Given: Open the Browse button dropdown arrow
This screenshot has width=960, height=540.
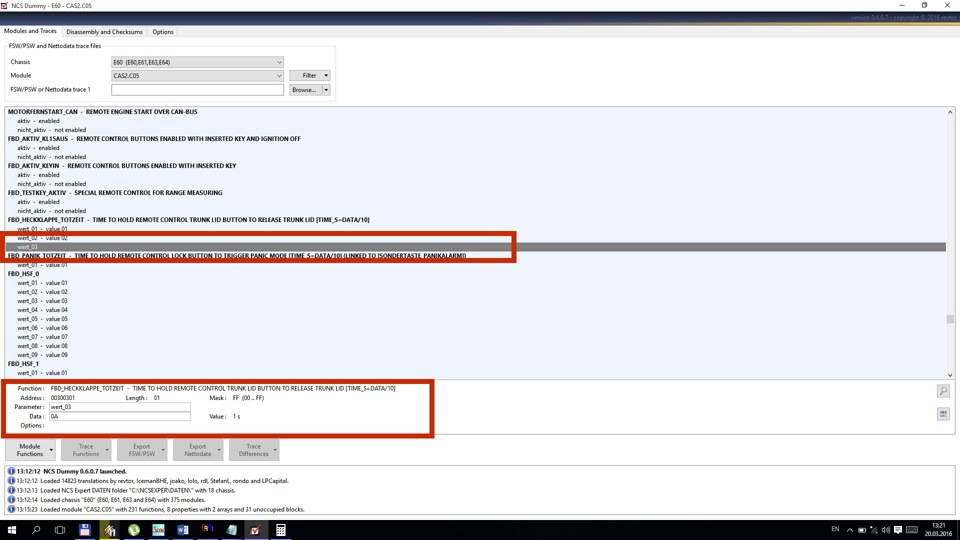Looking at the screenshot, I should [326, 89].
